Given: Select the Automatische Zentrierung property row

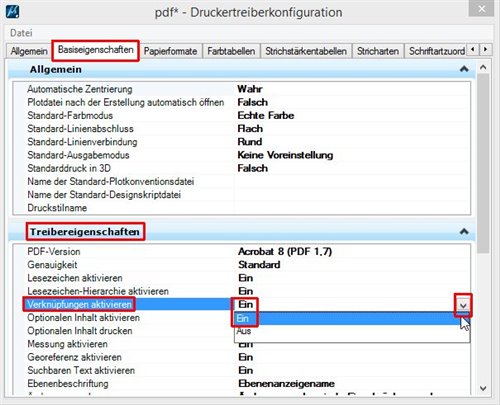Looking at the screenshot, I should 242,89.
